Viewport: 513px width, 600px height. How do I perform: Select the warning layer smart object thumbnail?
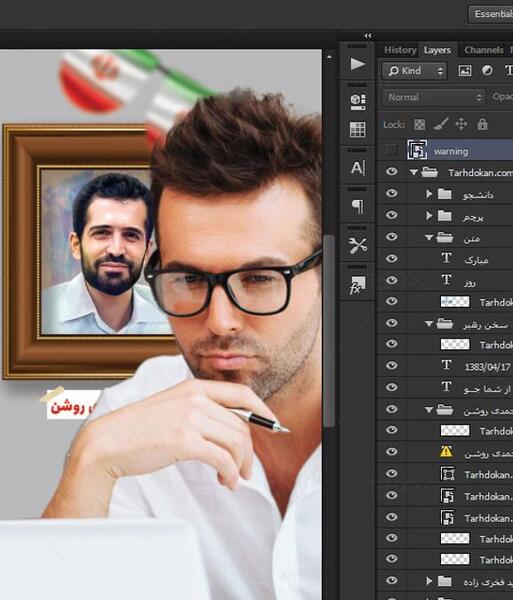pos(417,150)
